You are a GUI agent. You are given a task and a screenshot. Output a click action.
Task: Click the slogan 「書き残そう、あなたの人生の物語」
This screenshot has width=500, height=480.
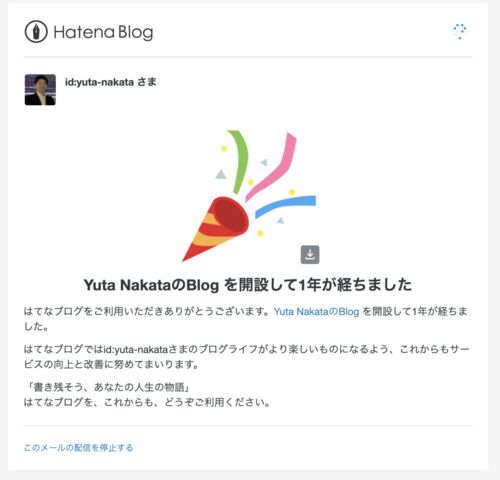coord(107,387)
